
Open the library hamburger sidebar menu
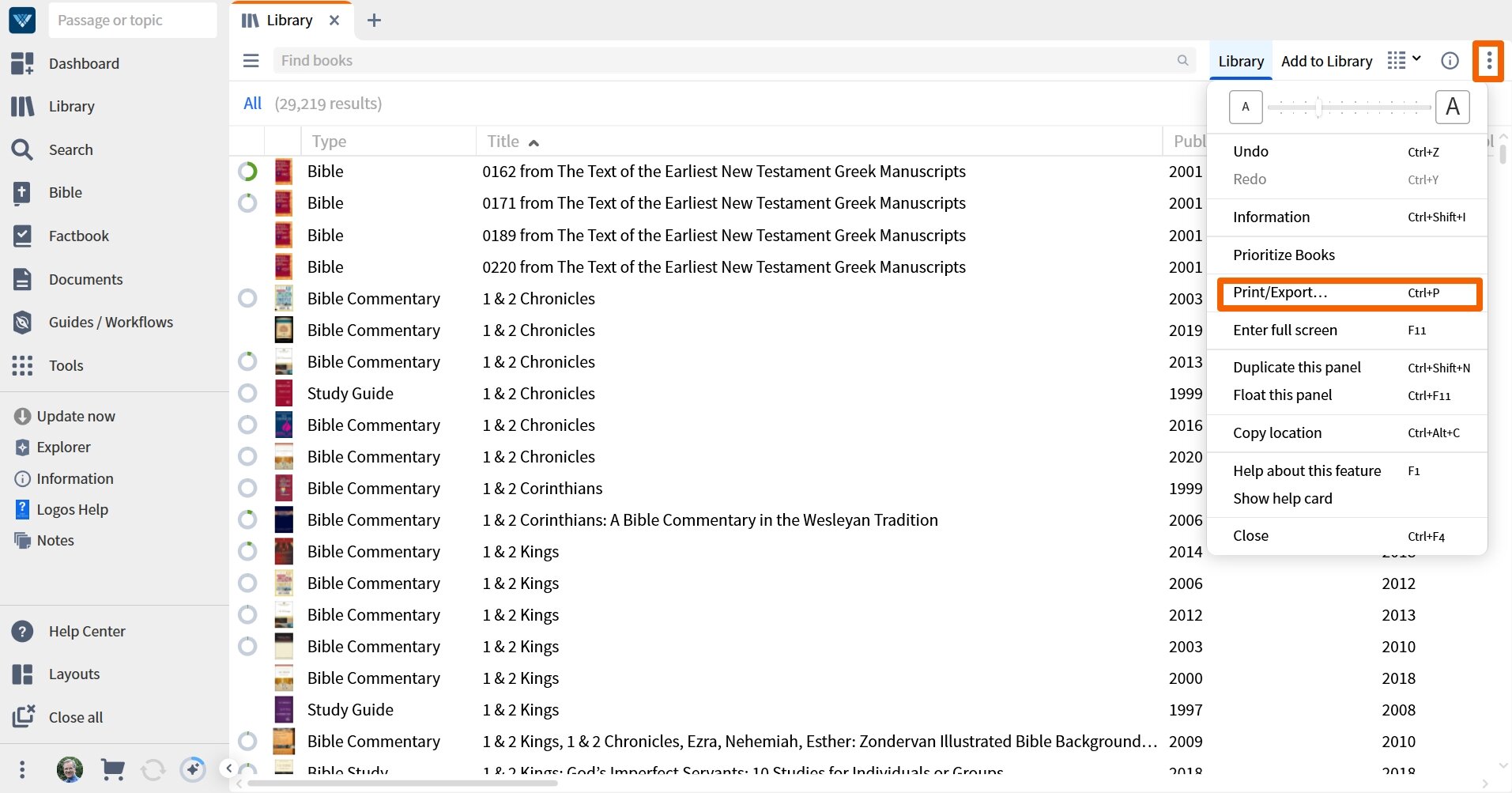point(251,60)
